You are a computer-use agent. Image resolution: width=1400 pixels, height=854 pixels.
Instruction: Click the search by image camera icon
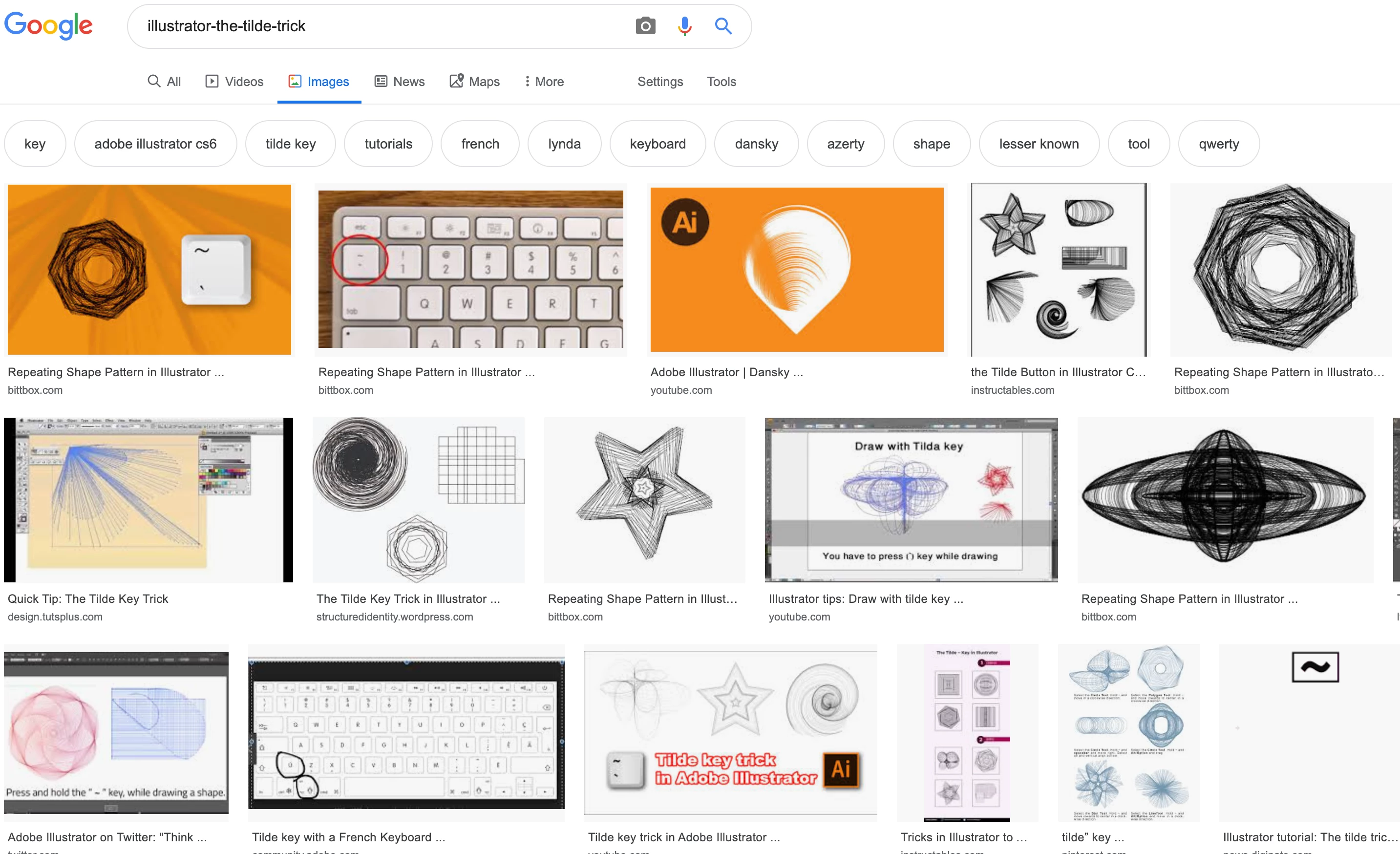645,26
